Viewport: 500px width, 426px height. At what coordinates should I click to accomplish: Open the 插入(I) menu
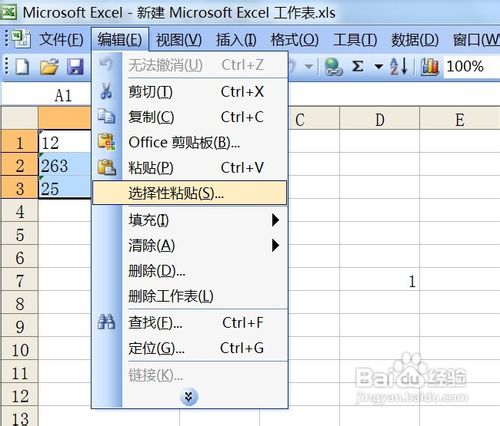(236, 40)
